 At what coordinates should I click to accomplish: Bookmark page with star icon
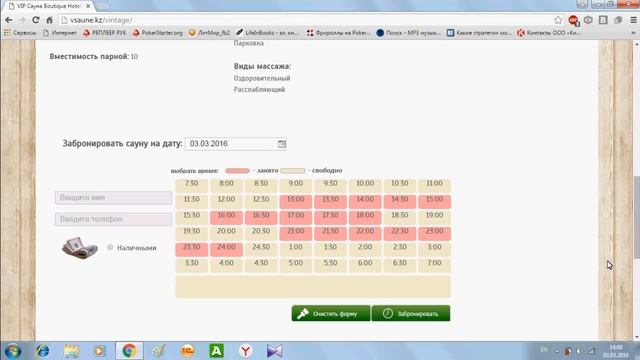(x=558, y=20)
